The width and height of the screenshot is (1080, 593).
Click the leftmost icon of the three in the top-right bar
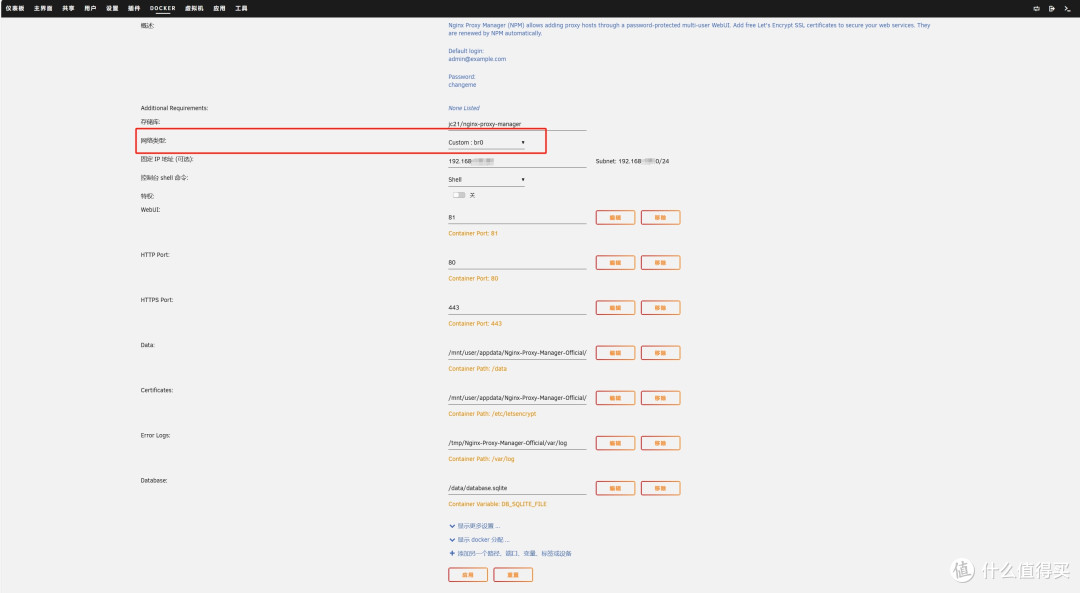pyautogui.click(x=1036, y=8)
